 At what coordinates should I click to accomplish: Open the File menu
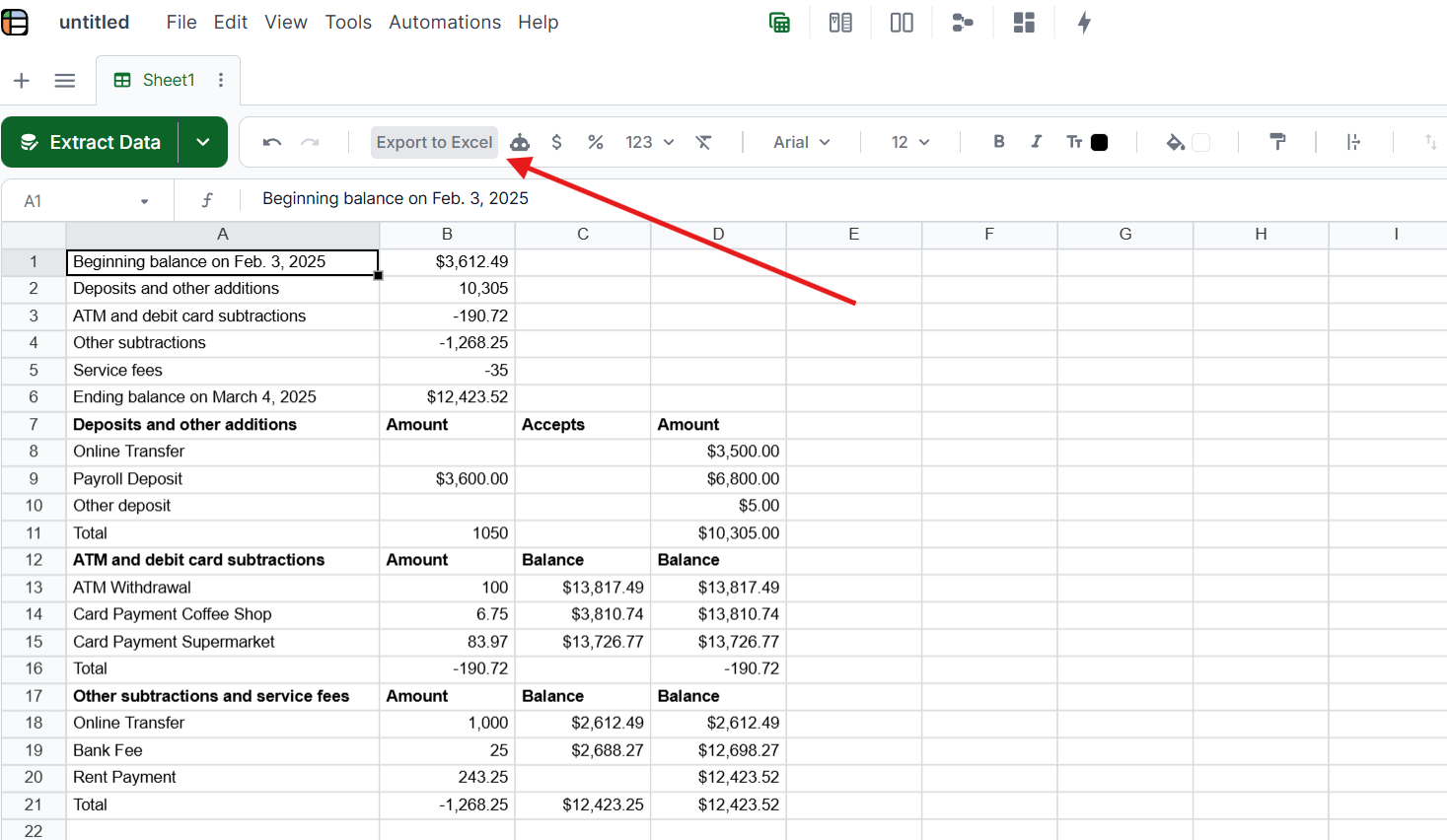[181, 22]
